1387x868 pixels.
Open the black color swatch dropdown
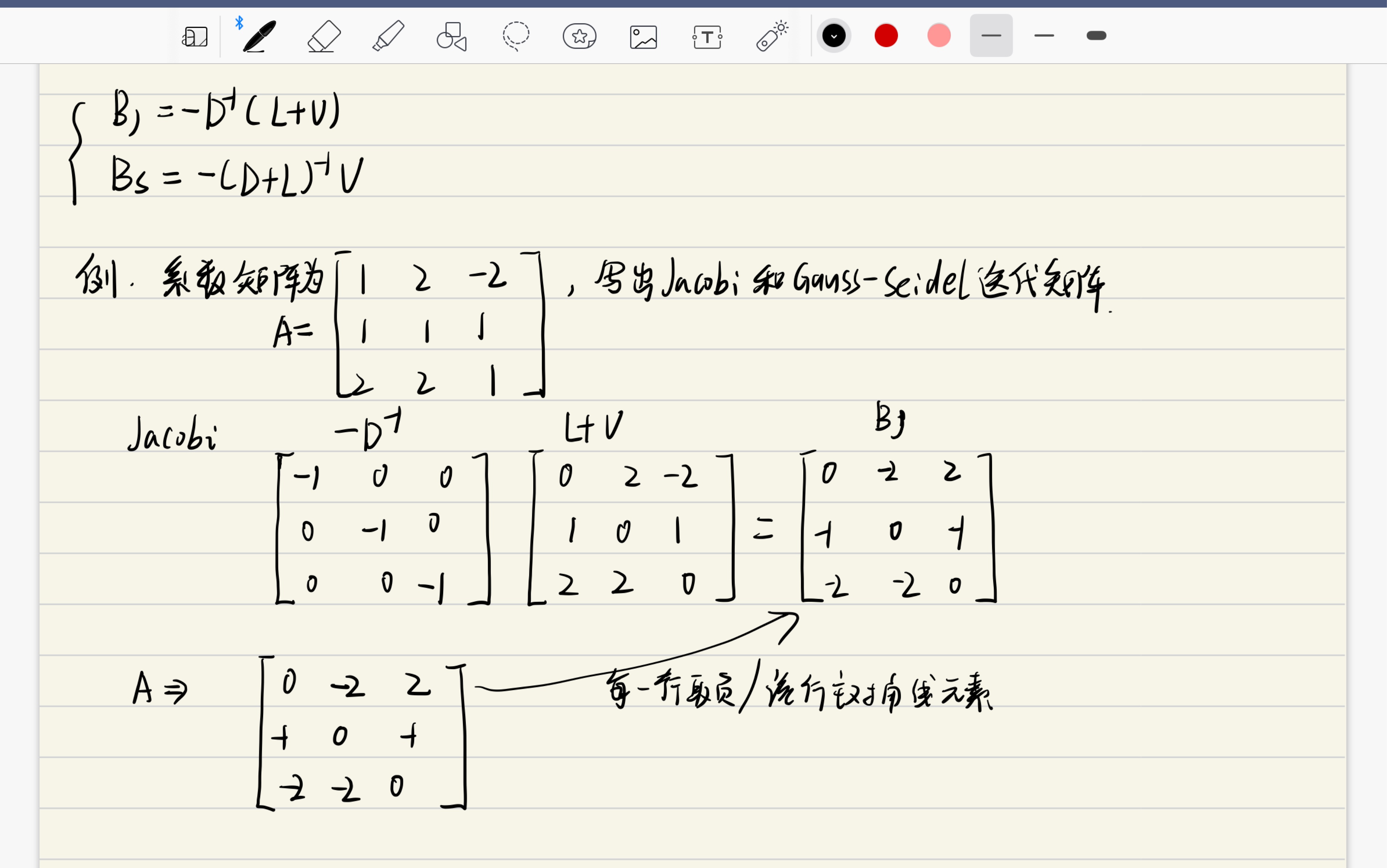click(x=834, y=36)
